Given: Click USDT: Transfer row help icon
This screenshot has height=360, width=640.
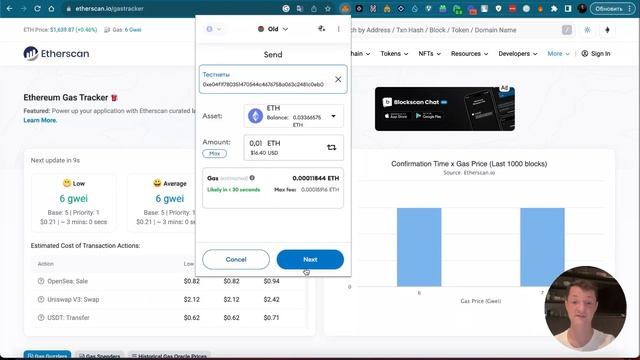Looking at the screenshot, I should (x=41, y=318).
